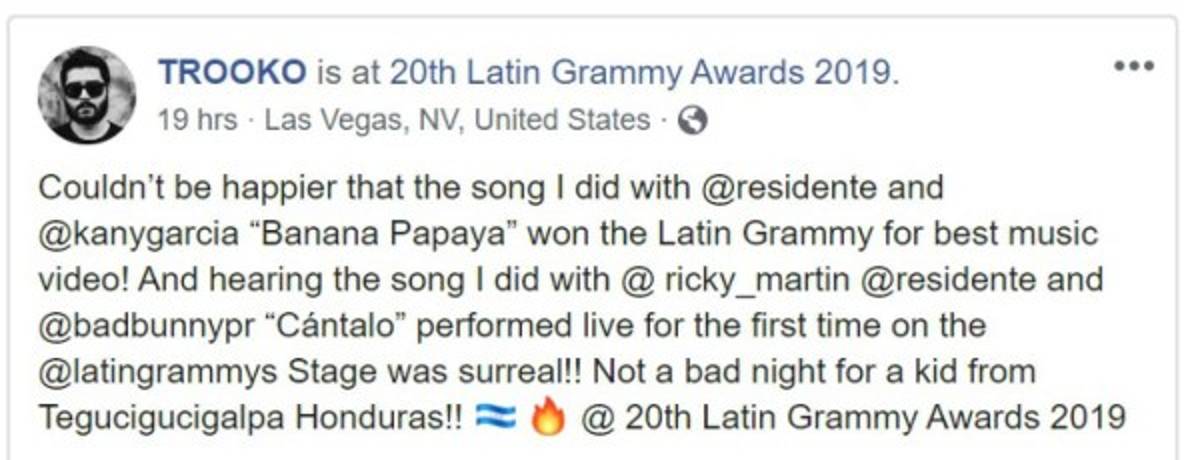Viewport: 1200px width, 460px height.
Task: Click the globe public privacy icon
Action: pyautogui.click(x=692, y=121)
